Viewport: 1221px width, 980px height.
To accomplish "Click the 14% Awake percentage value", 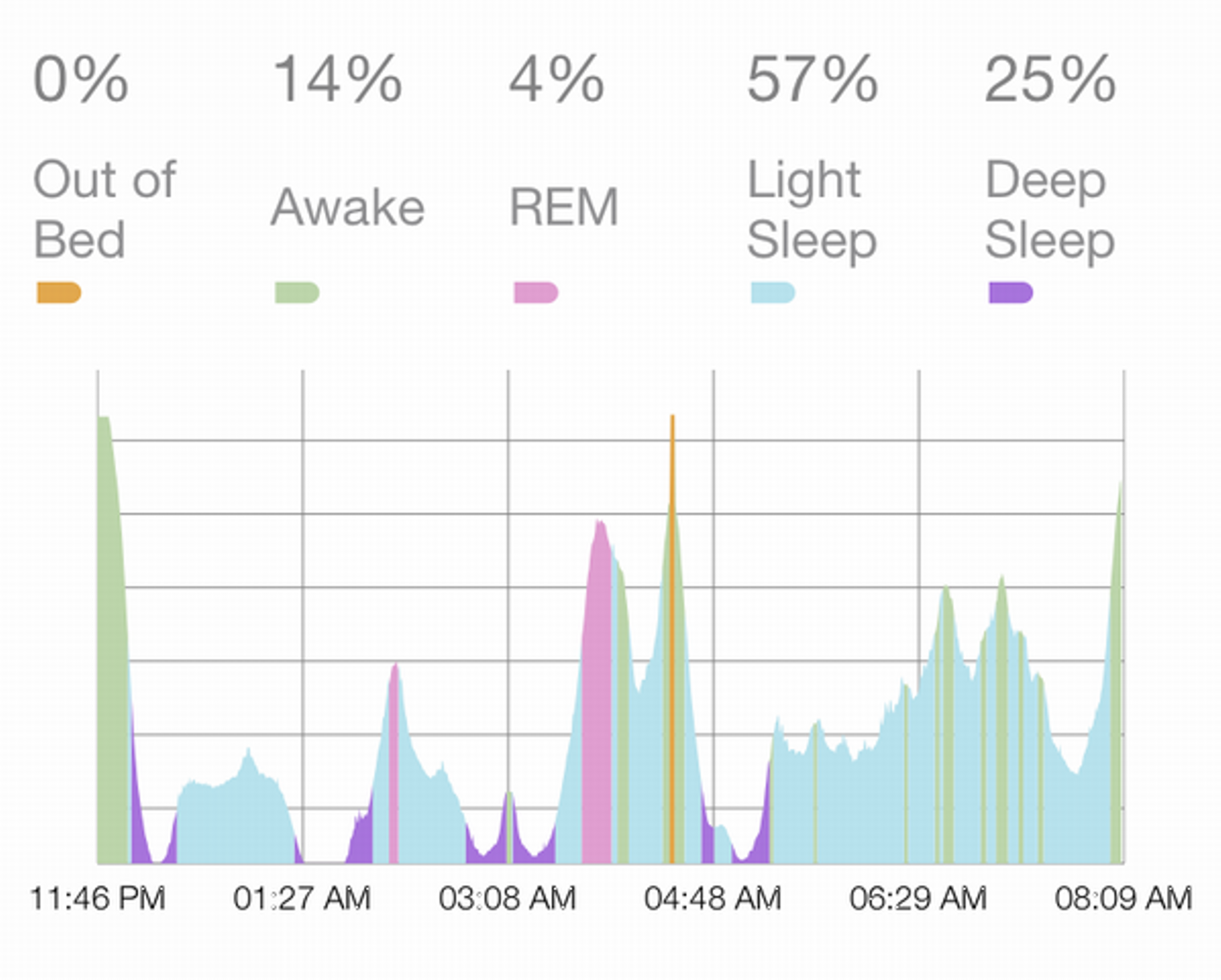I will click(x=337, y=80).
